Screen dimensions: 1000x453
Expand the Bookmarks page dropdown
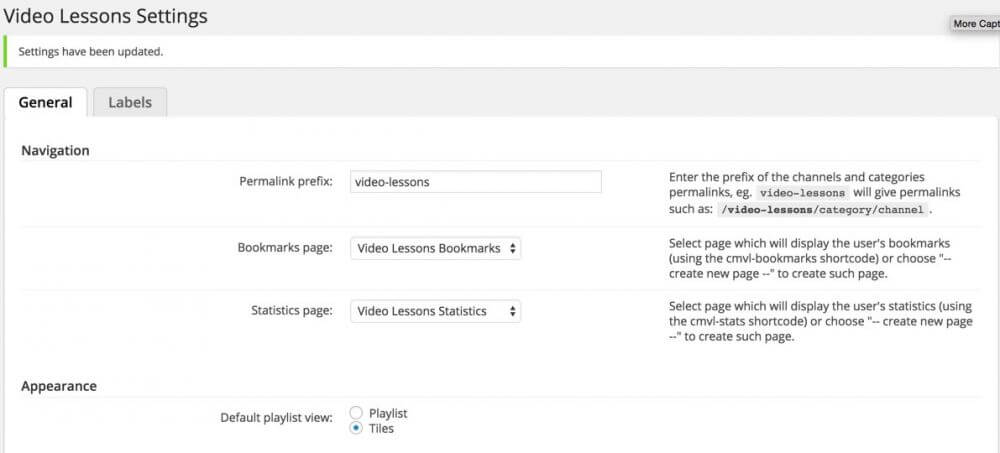[x=436, y=248]
